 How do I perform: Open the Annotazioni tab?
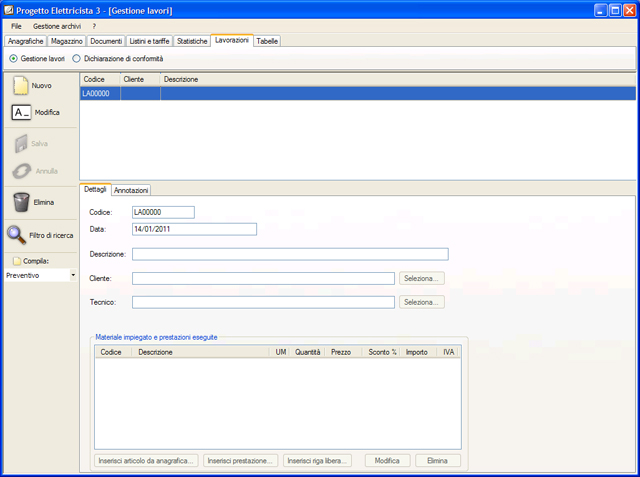pos(131,190)
